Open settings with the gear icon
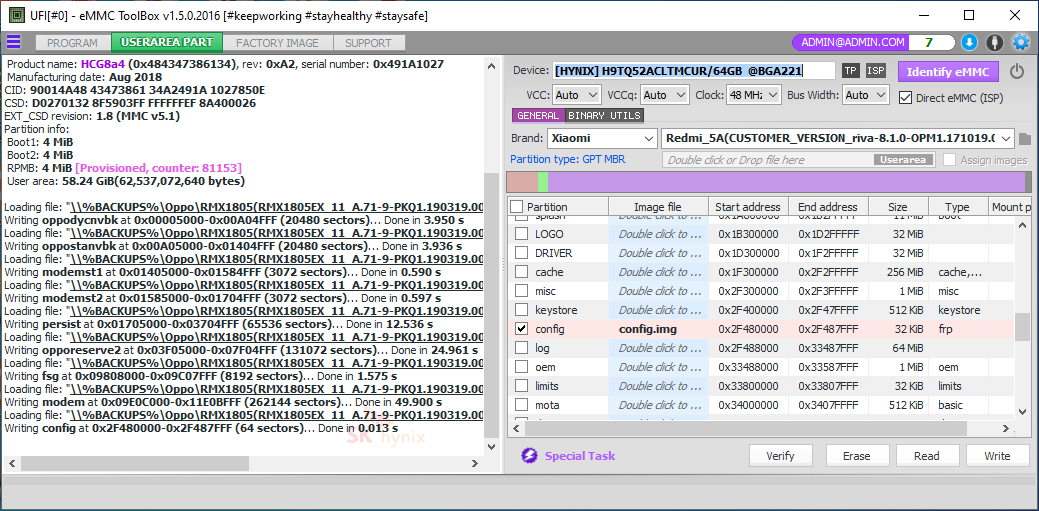Screen dimensions: 1039x511 (x=1021, y=42)
